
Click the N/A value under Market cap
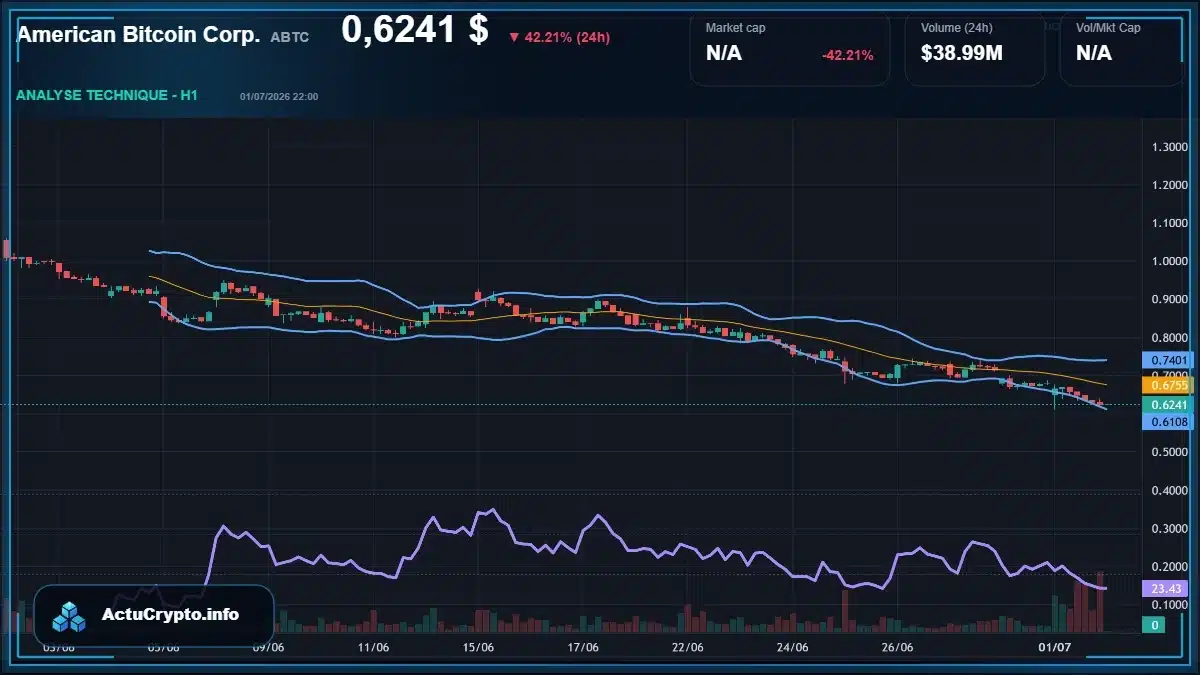click(x=724, y=54)
